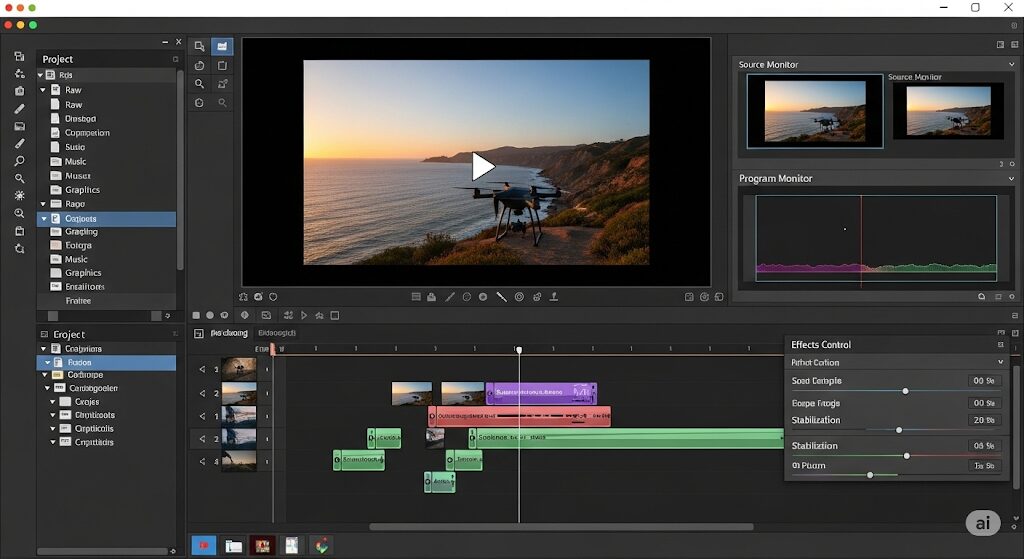Image resolution: width=1024 pixels, height=559 pixels.
Task: Click the panel icon right of Effects Control title
Action: pos(1000,344)
